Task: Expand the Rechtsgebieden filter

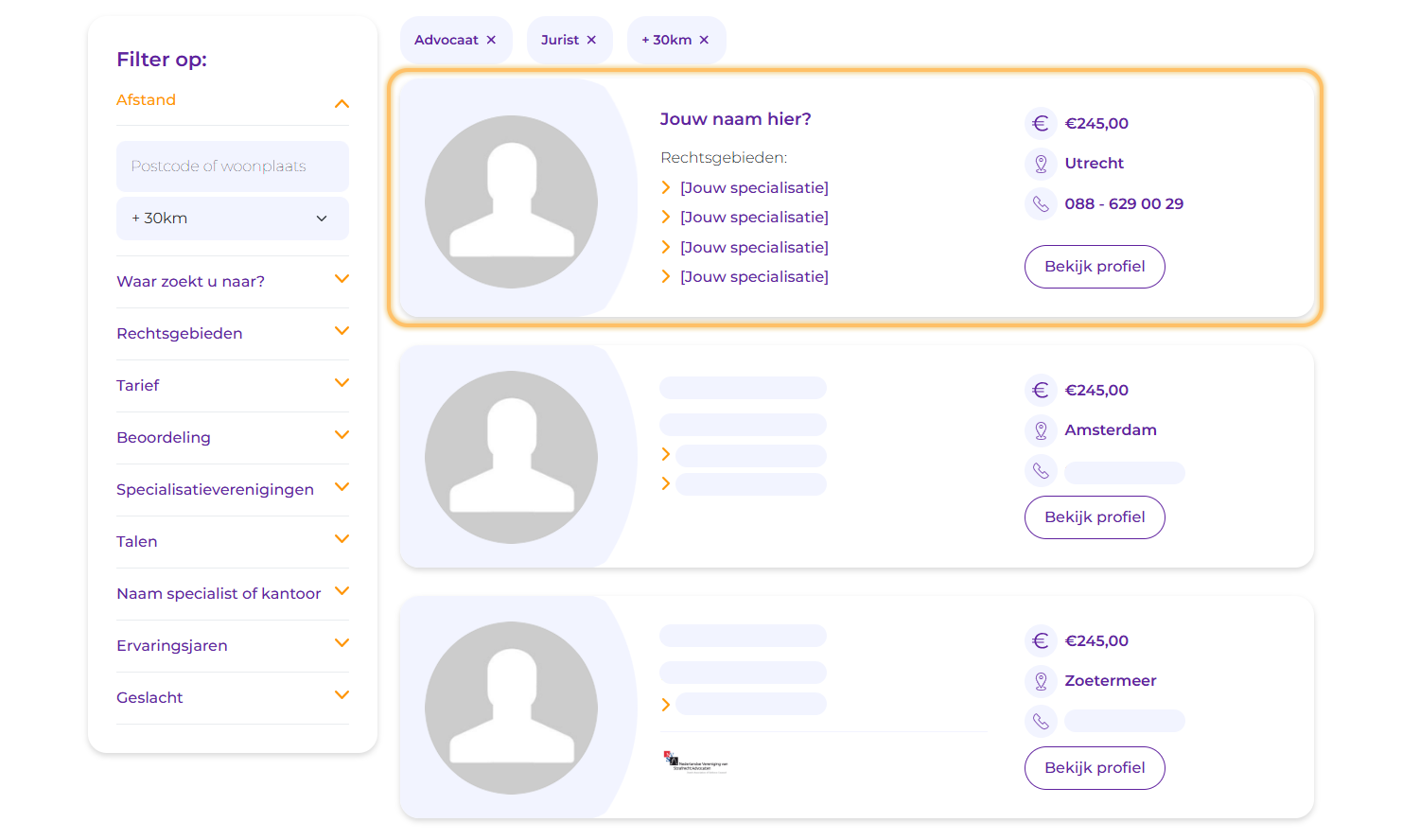Action: click(x=342, y=331)
